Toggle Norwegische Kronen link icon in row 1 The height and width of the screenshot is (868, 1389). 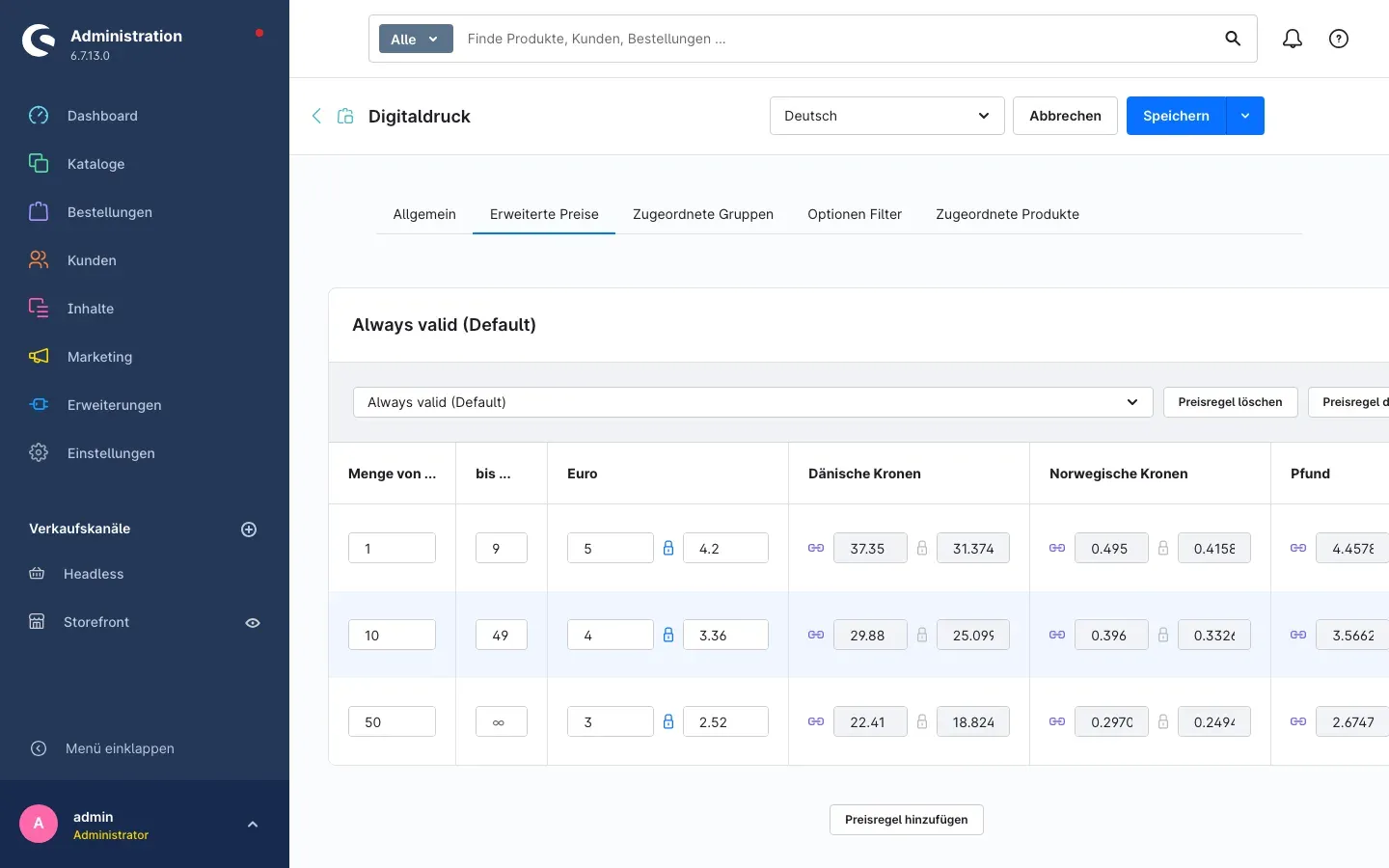pos(1057,548)
